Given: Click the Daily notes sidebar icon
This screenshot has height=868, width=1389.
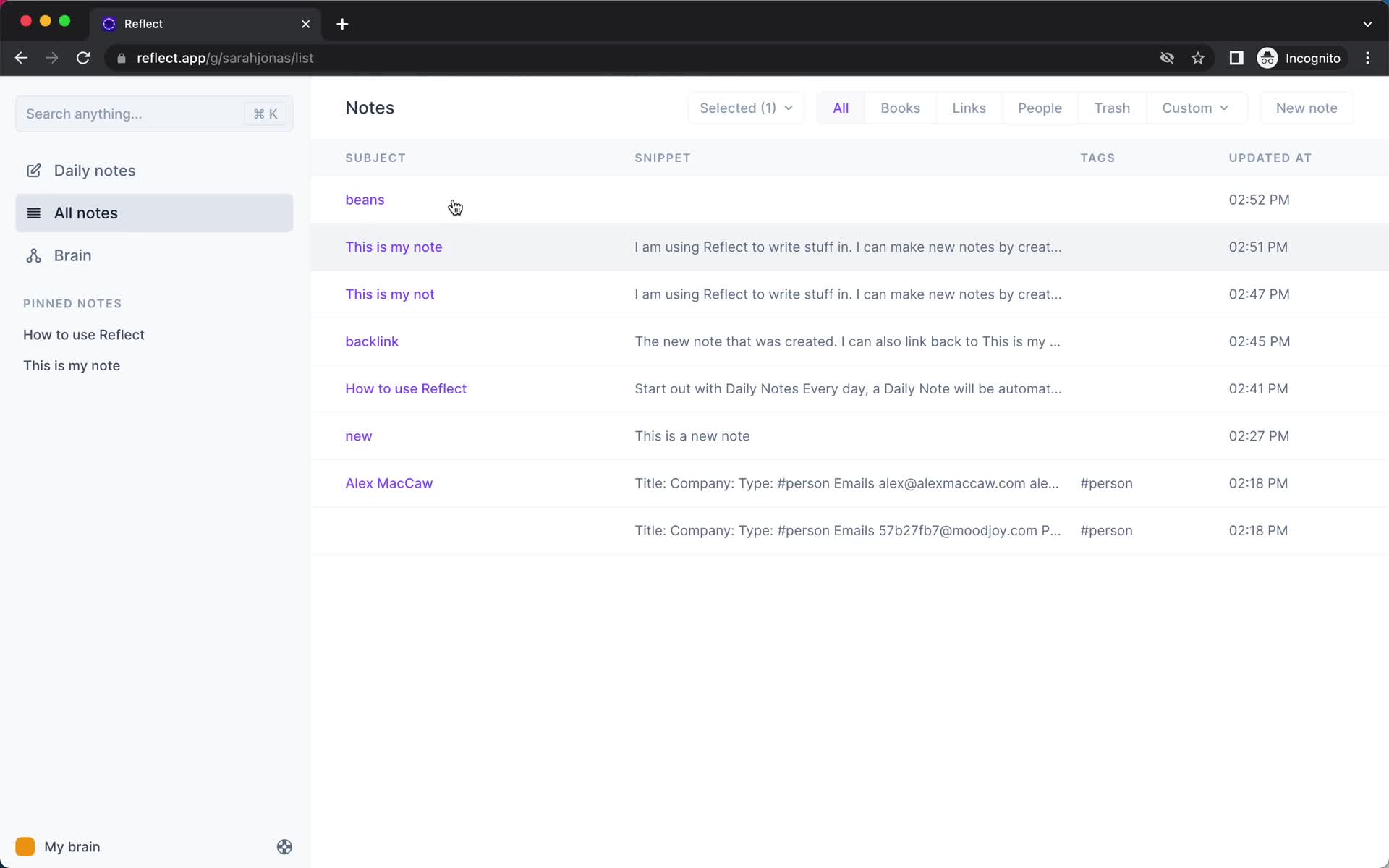Looking at the screenshot, I should click(34, 170).
